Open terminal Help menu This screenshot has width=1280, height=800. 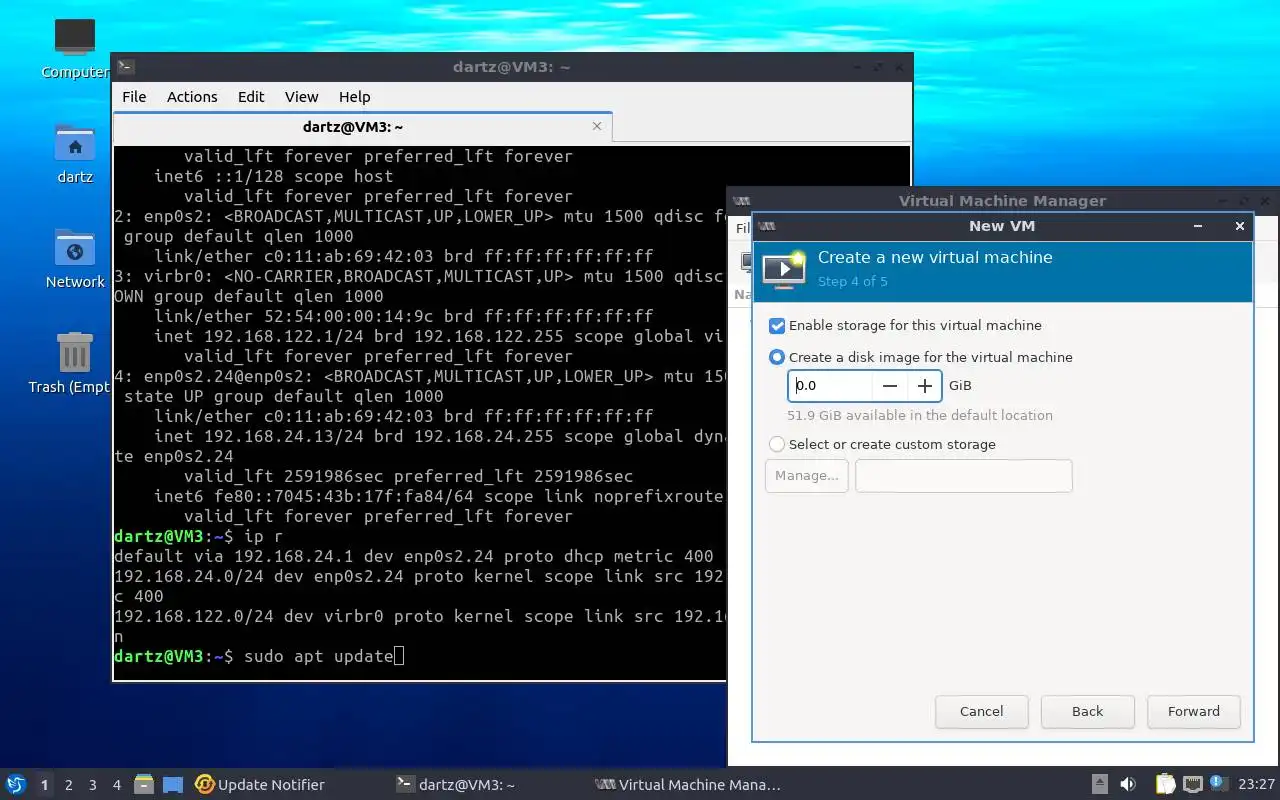(x=354, y=97)
